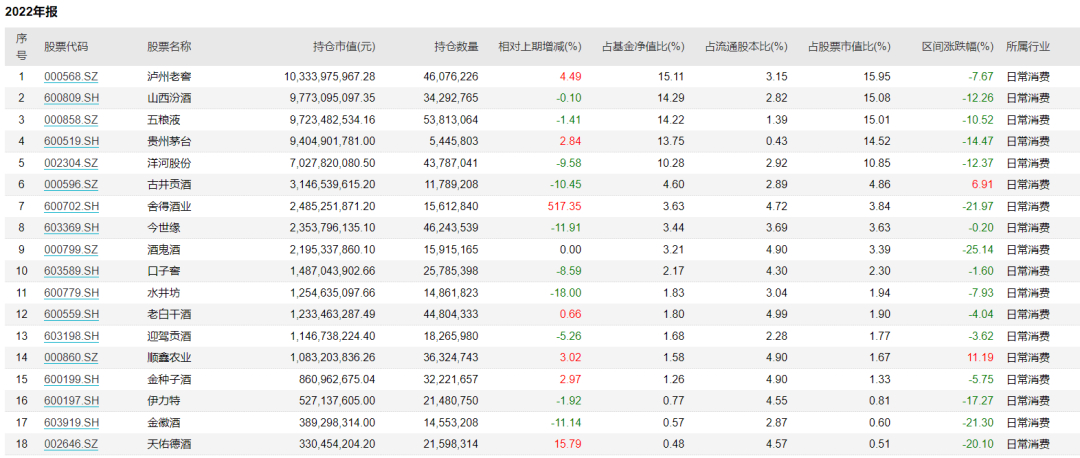This screenshot has width=1080, height=458.
Task: Click the 所属行业 column header
Action: pos(1028,47)
